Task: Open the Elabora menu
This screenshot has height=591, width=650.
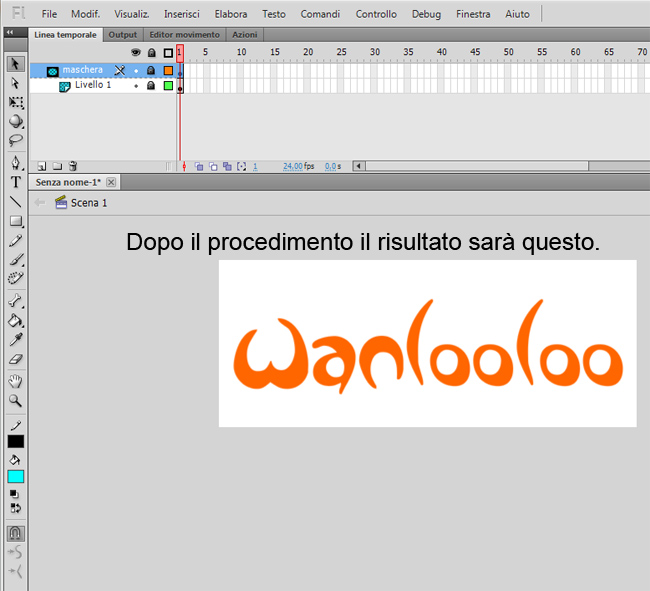Action: pyautogui.click(x=231, y=14)
